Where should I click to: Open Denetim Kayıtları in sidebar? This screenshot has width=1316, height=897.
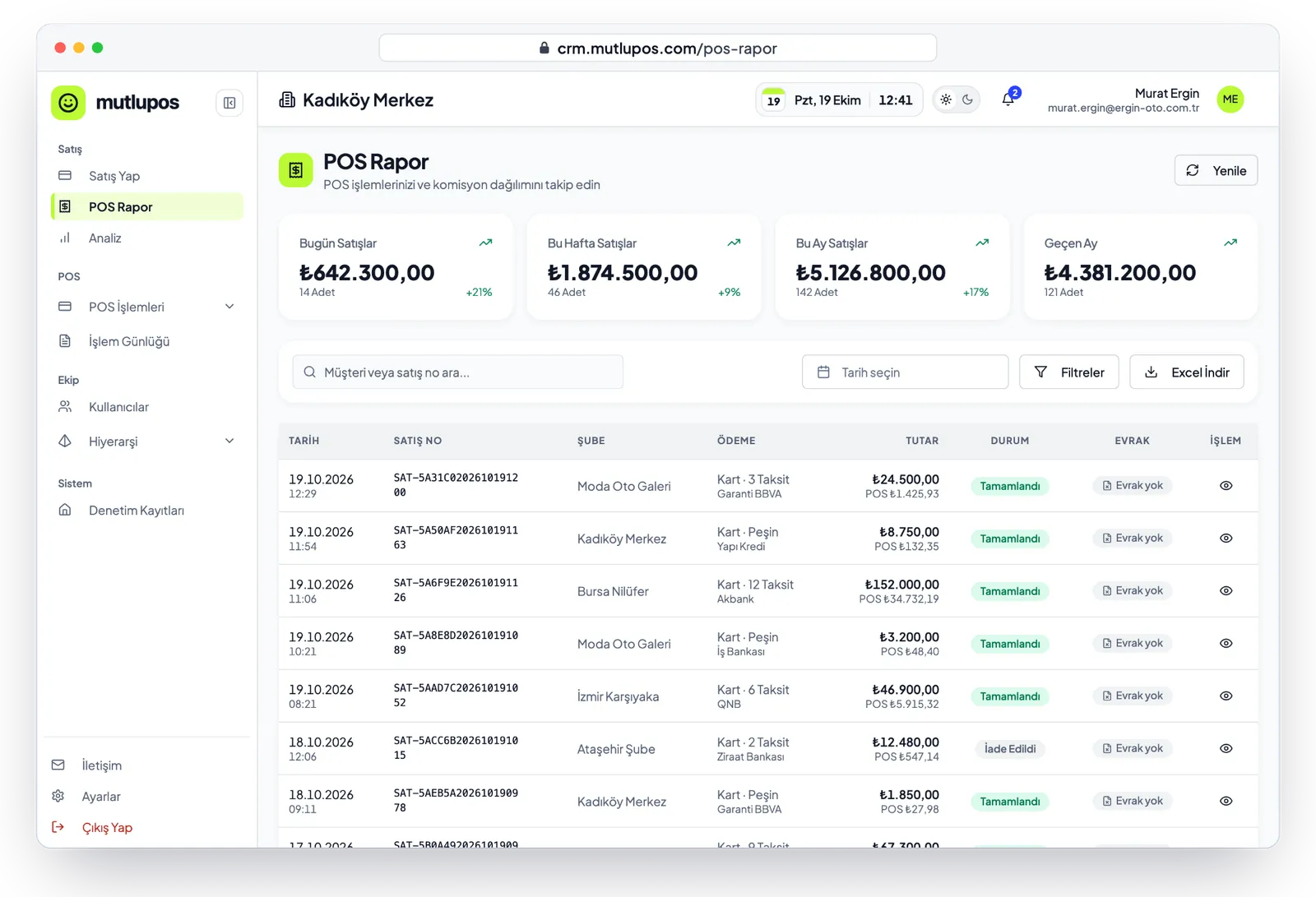147,511
